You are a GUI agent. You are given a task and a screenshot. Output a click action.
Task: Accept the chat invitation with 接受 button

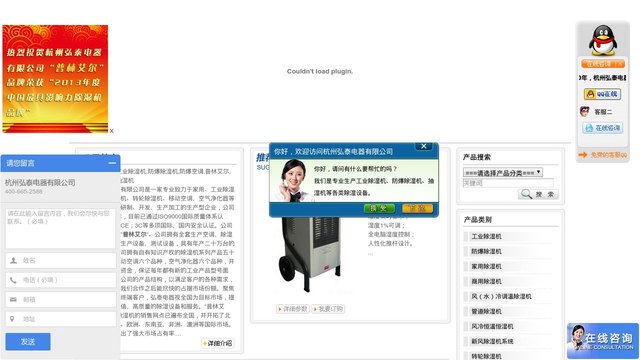[x=379, y=208]
